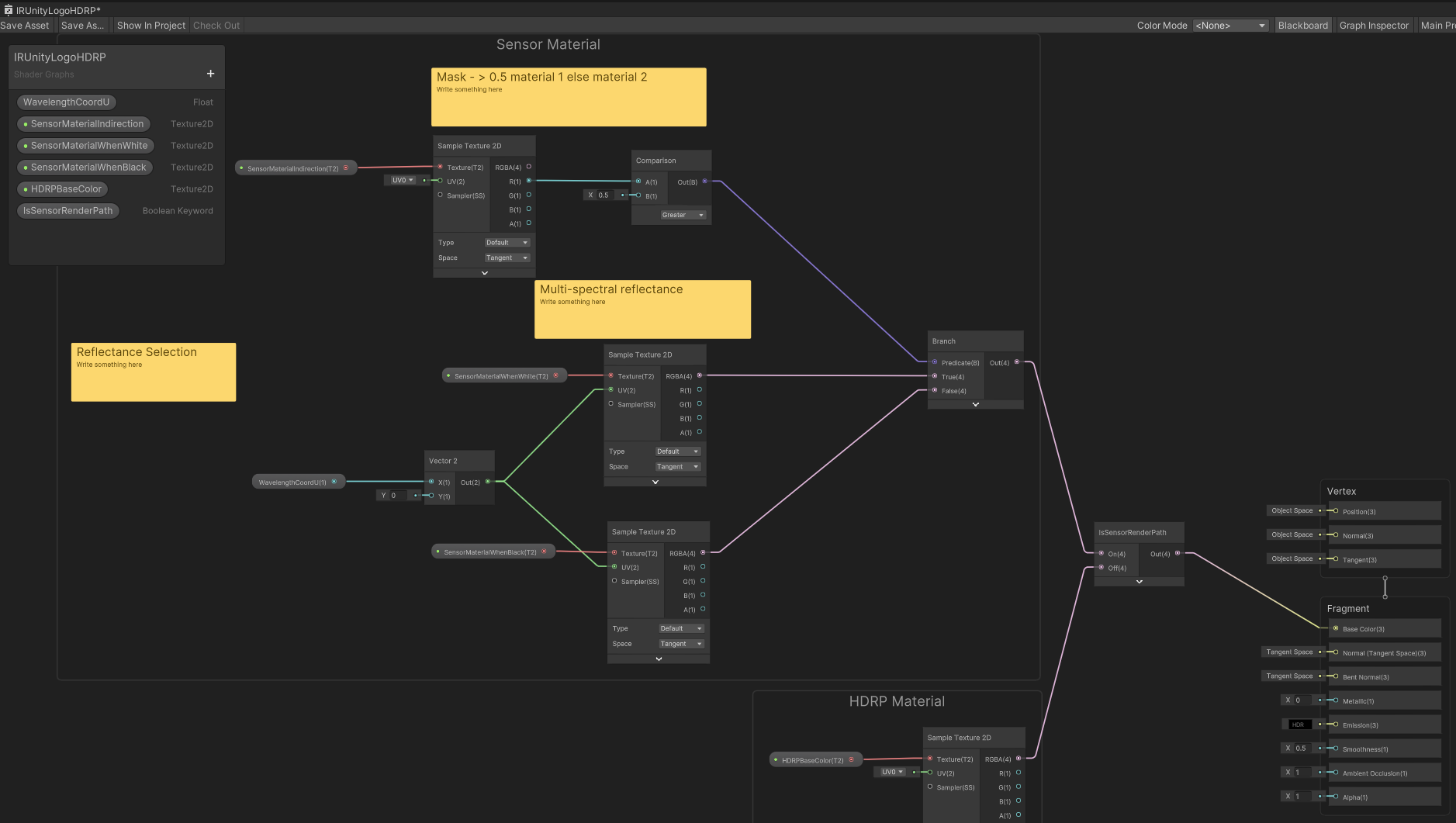Toggle the Blackboard panel
The image size is (1456, 823).
pos(1302,26)
